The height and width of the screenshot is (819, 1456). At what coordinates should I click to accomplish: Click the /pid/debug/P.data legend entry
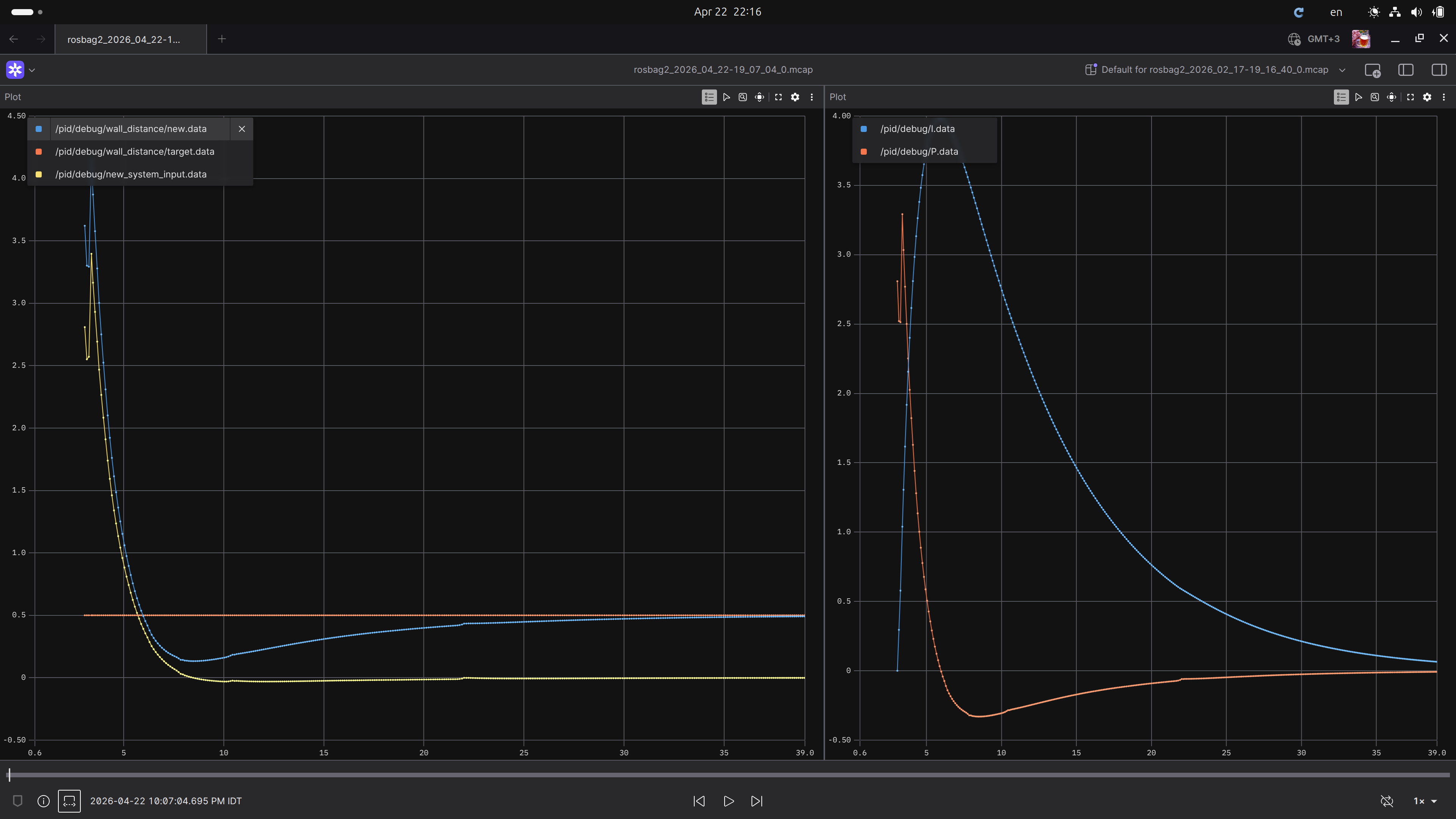pos(919,152)
